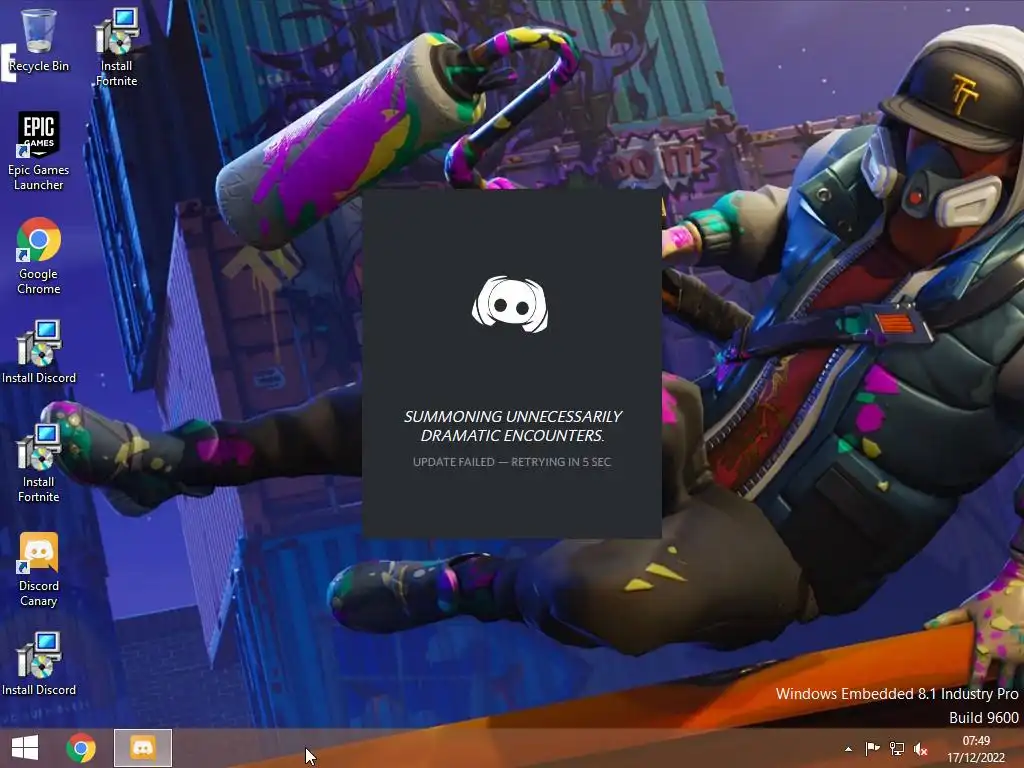Show hidden system tray icons
The width and height of the screenshot is (1024, 768).
(x=848, y=749)
